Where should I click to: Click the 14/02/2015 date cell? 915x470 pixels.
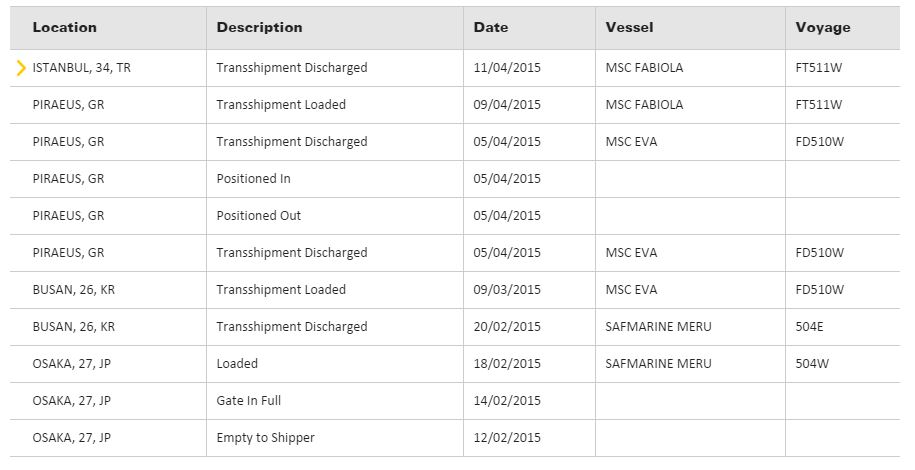tap(507, 401)
